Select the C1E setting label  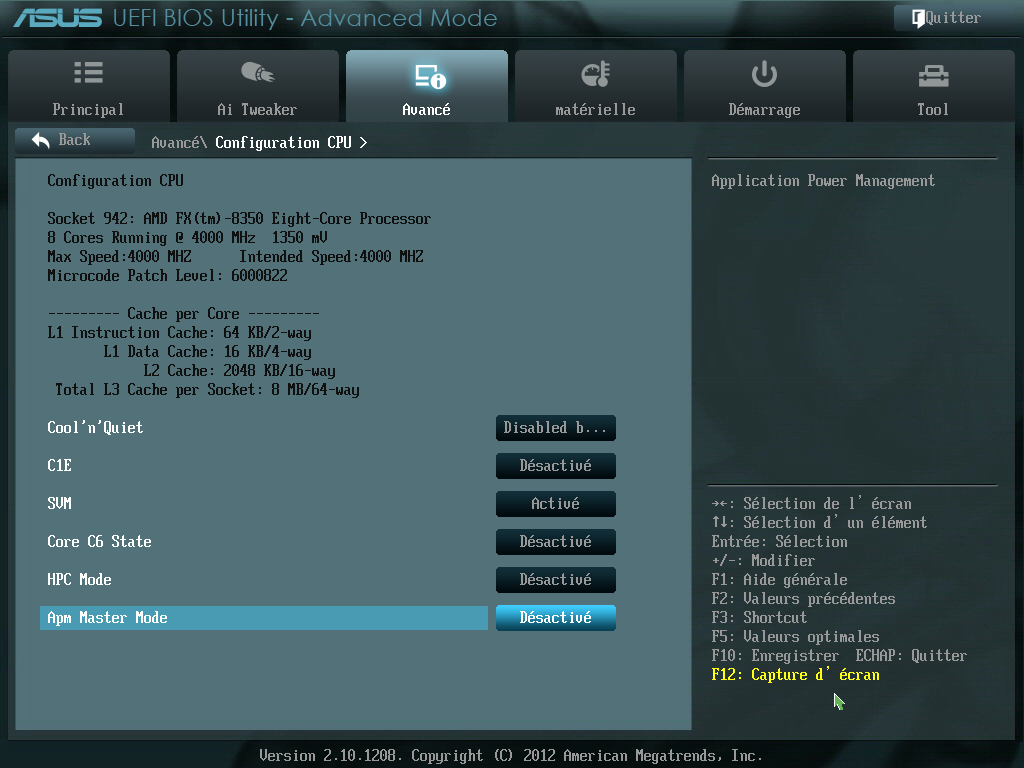(59, 466)
